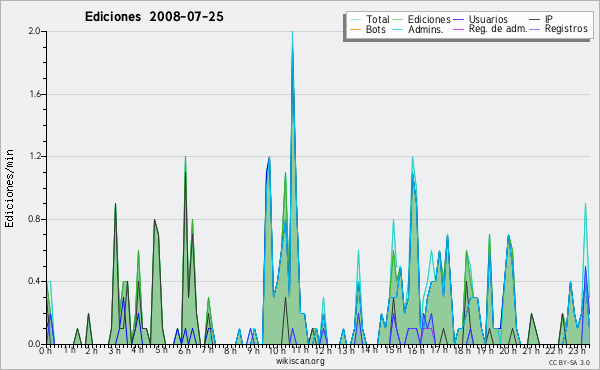Click the y-axis value 2.0
The height and width of the screenshot is (370, 600).
34,31
